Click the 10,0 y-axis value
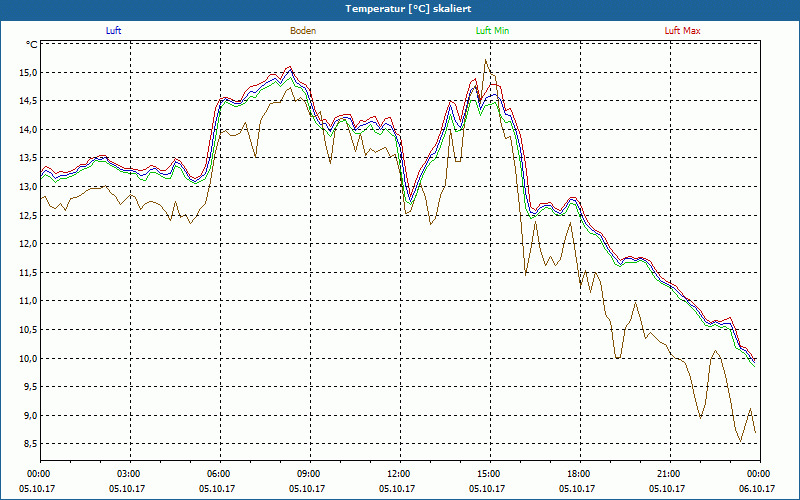This screenshot has width=800, height=500. [29, 358]
